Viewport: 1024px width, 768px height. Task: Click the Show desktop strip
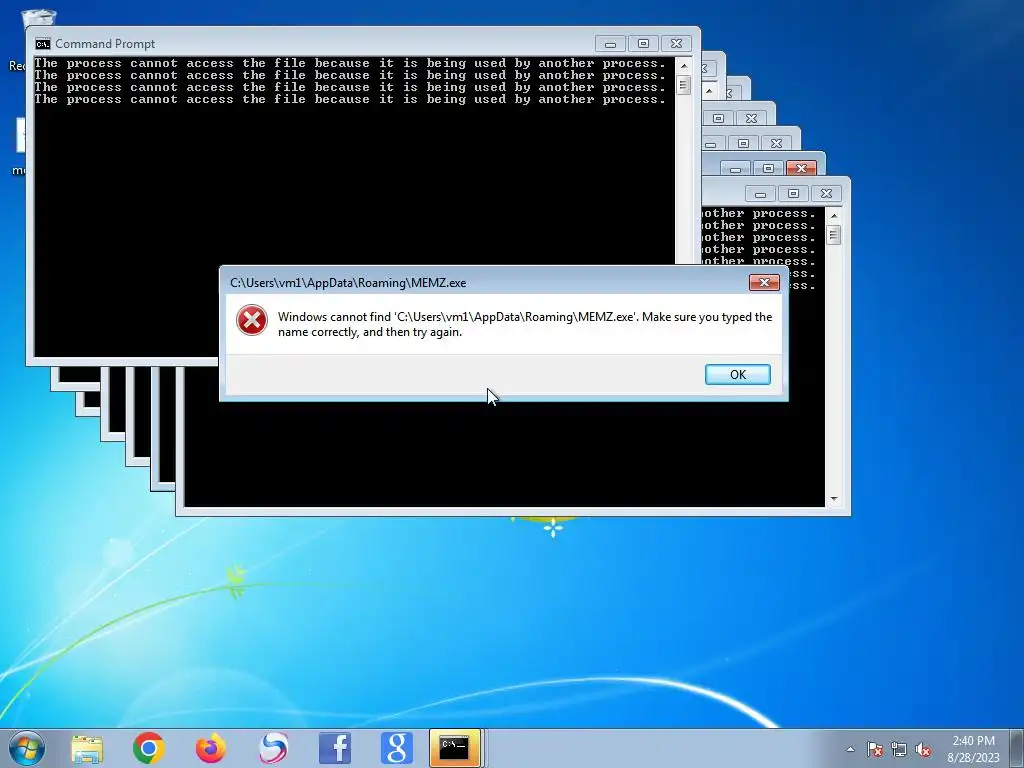(1017, 748)
